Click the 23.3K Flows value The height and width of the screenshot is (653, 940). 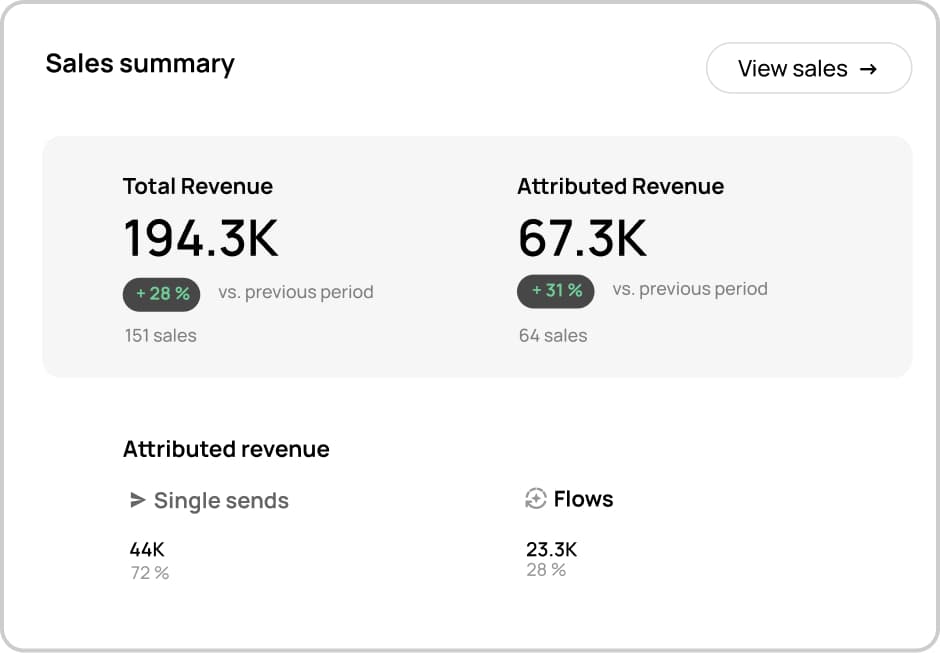coord(551,549)
